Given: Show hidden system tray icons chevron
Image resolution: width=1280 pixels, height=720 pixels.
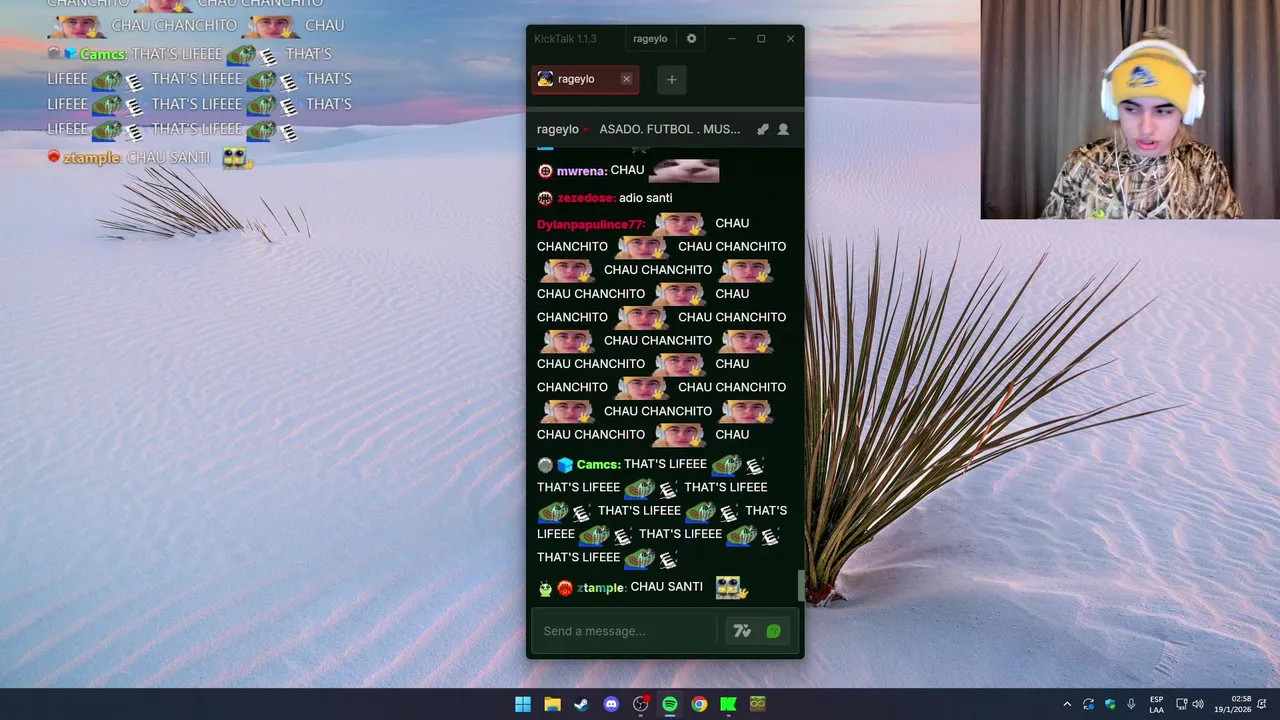Looking at the screenshot, I should tap(1067, 704).
